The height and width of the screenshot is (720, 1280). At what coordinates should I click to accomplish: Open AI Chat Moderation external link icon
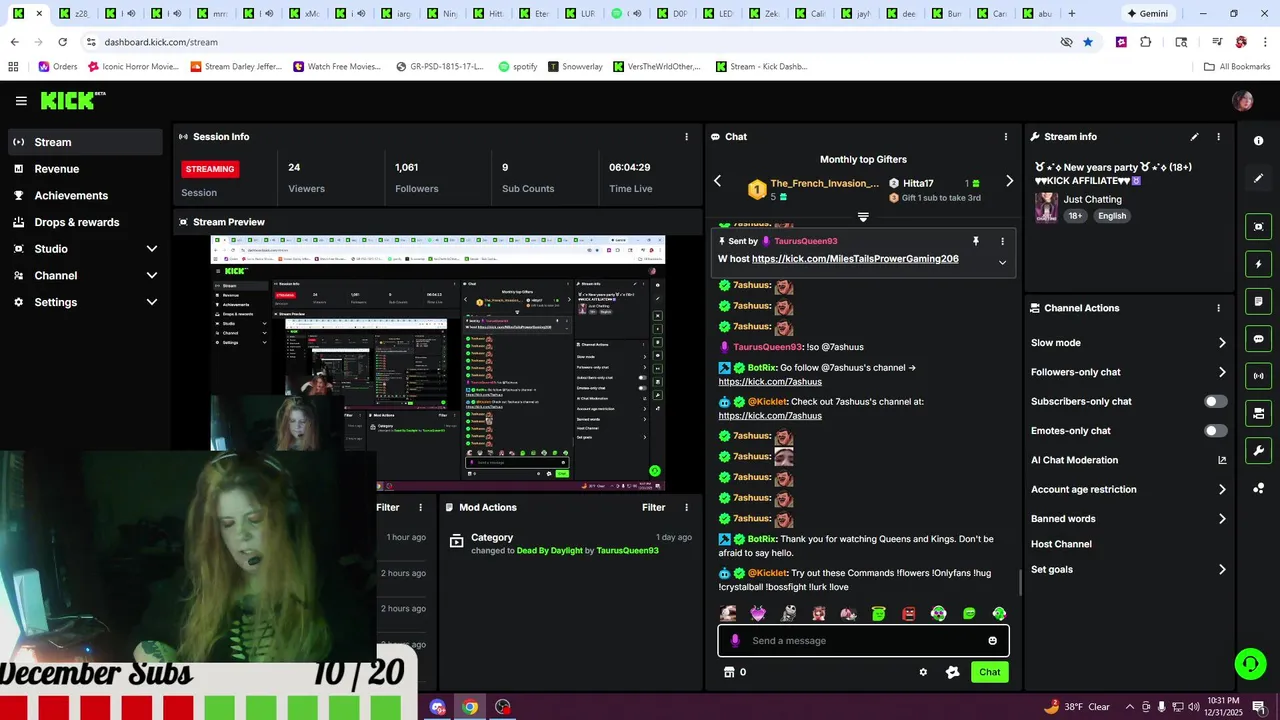pyautogui.click(x=1222, y=460)
